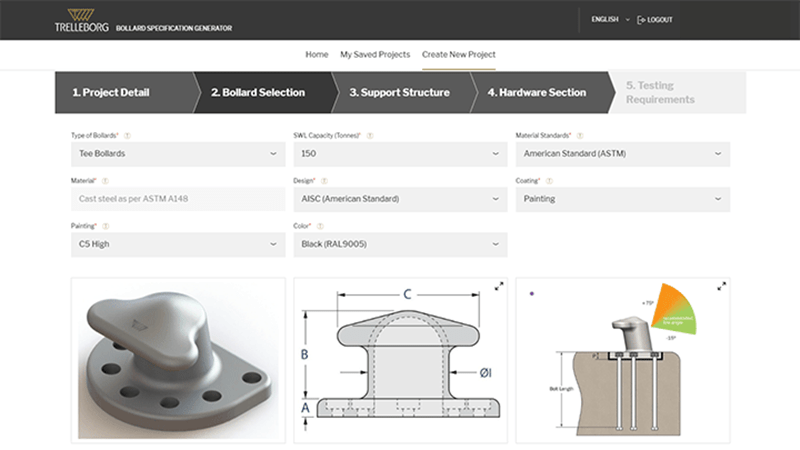Show help for Material Standards field
Image resolution: width=800 pixels, height=450 pixels.
pos(581,135)
